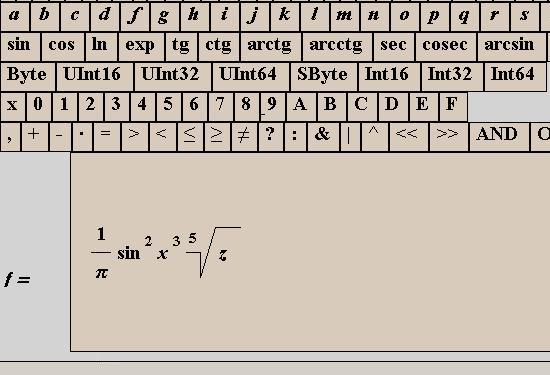Click the digit 7 key

(220, 107)
